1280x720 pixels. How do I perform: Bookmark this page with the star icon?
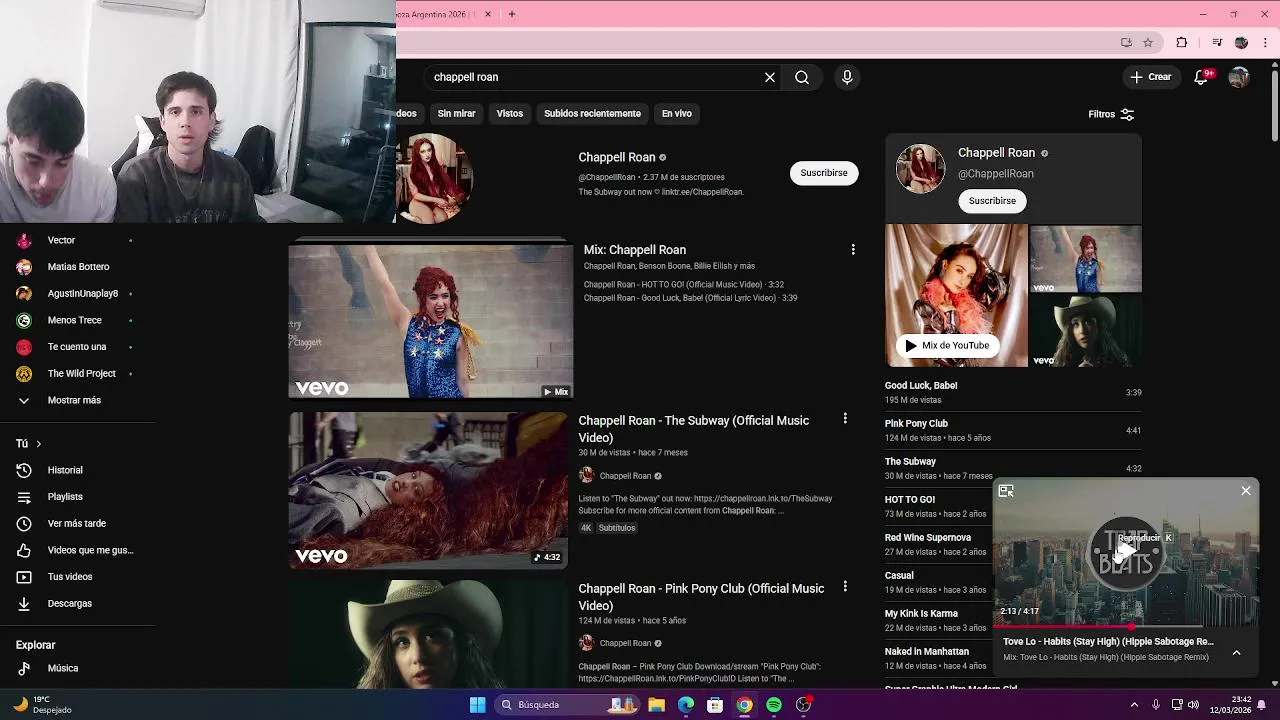pyautogui.click(x=1148, y=42)
